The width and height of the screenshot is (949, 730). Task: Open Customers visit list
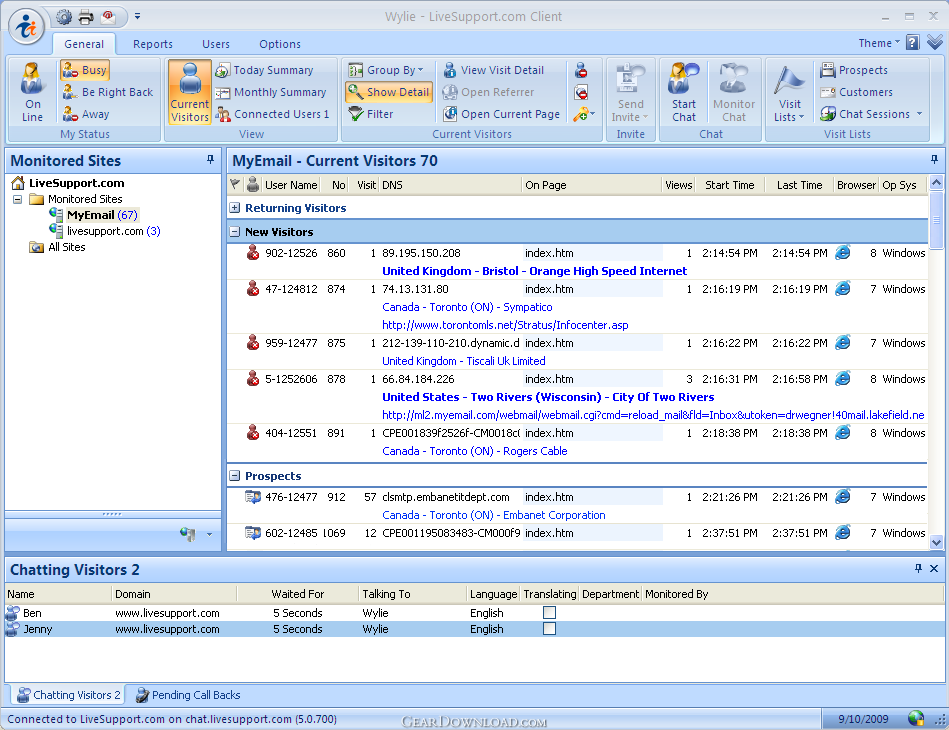(x=856, y=92)
